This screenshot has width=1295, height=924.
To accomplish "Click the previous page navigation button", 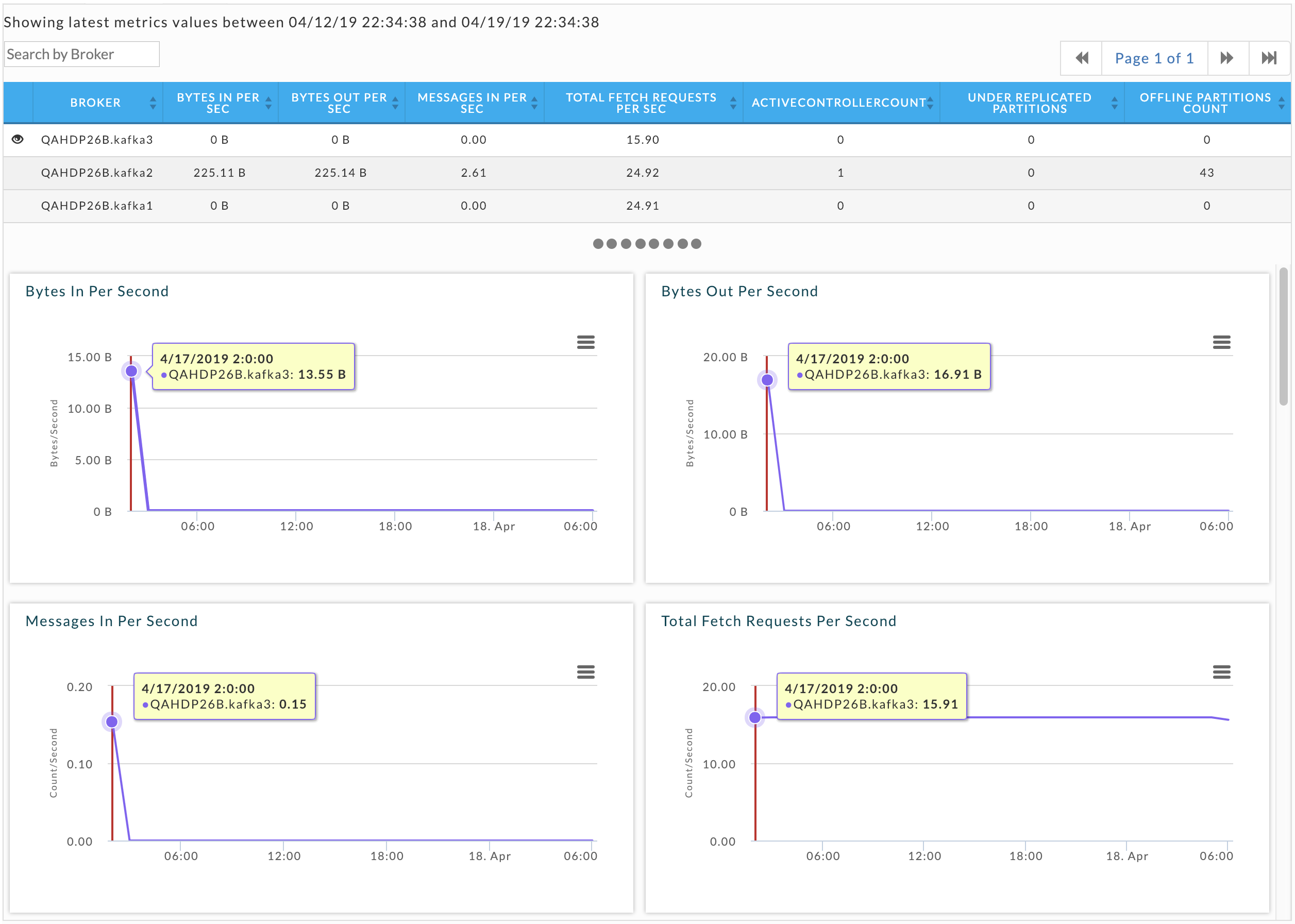I will [x=1082, y=57].
